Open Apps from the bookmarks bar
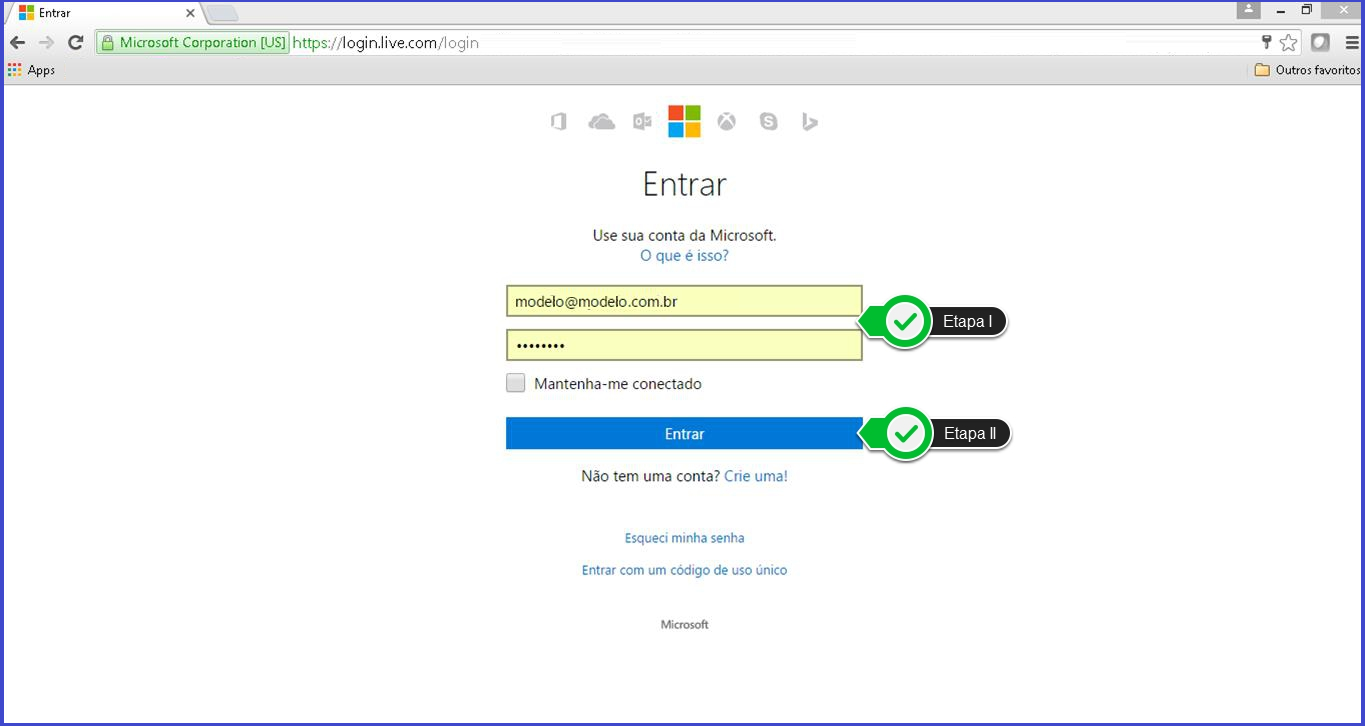The image size is (1365, 726). (x=31, y=70)
